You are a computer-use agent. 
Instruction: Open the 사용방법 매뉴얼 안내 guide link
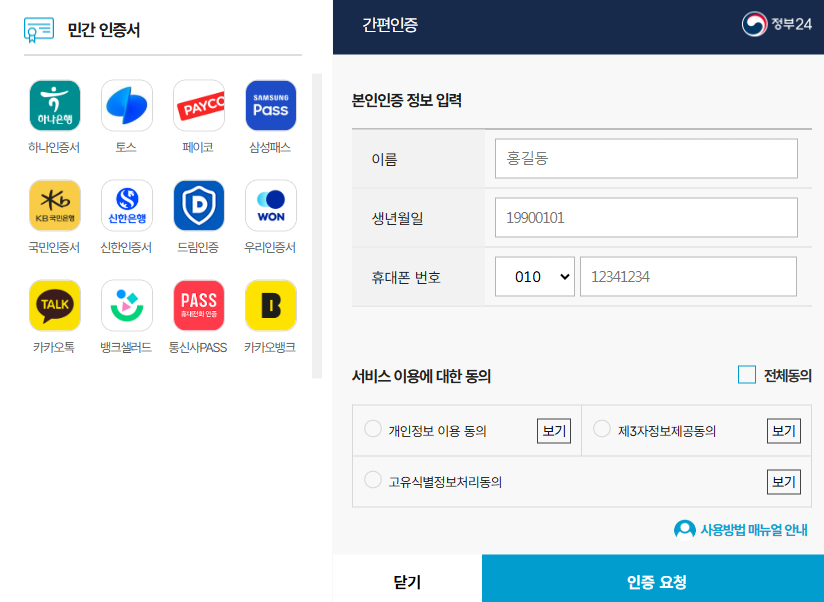pyautogui.click(x=740, y=531)
